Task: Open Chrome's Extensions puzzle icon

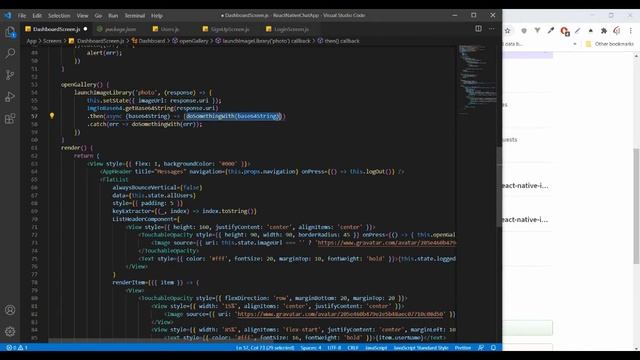Action: tap(604, 31)
